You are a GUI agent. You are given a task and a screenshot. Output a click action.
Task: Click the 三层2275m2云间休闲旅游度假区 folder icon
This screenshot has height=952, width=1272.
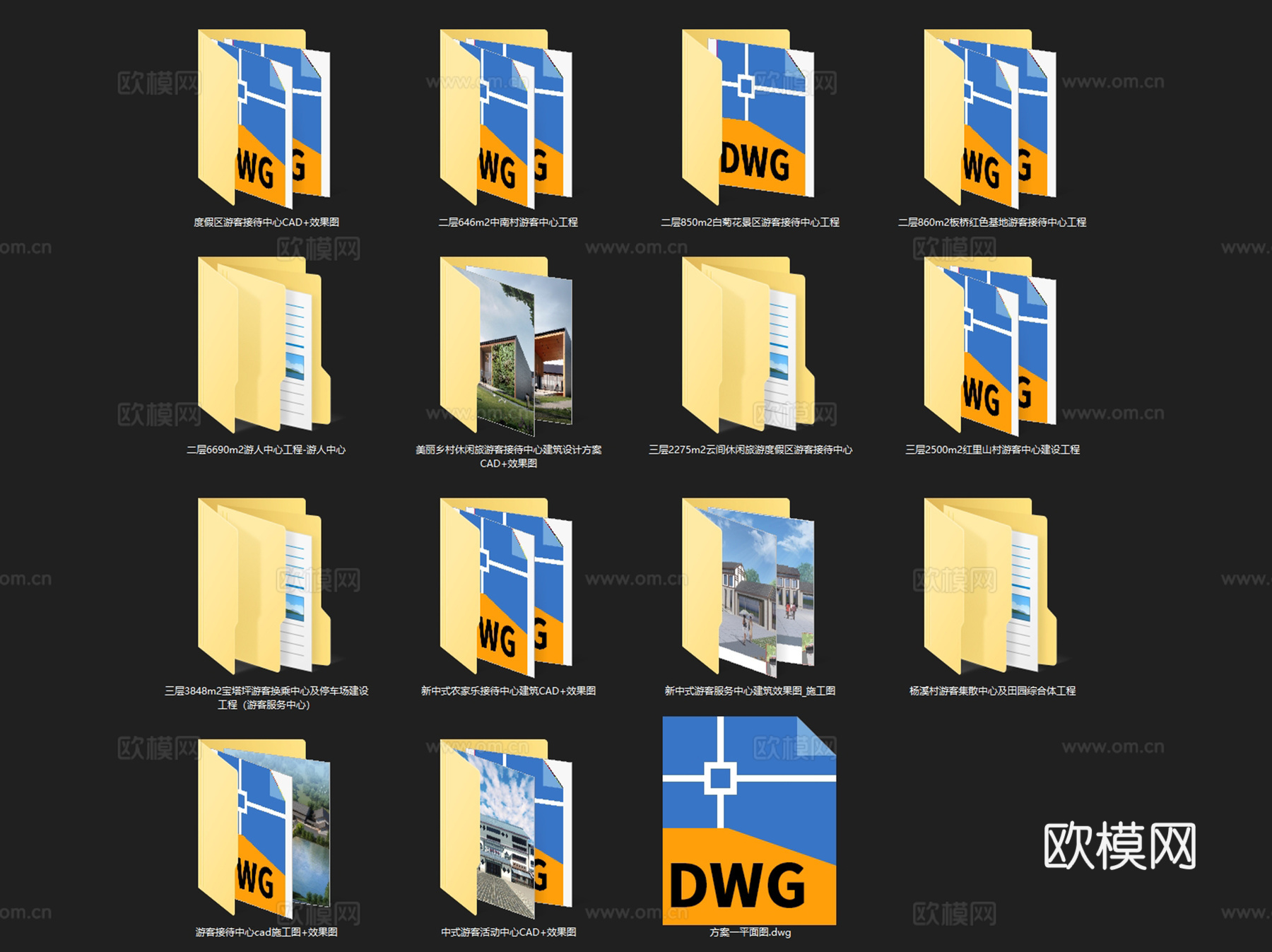pyautogui.click(x=748, y=345)
